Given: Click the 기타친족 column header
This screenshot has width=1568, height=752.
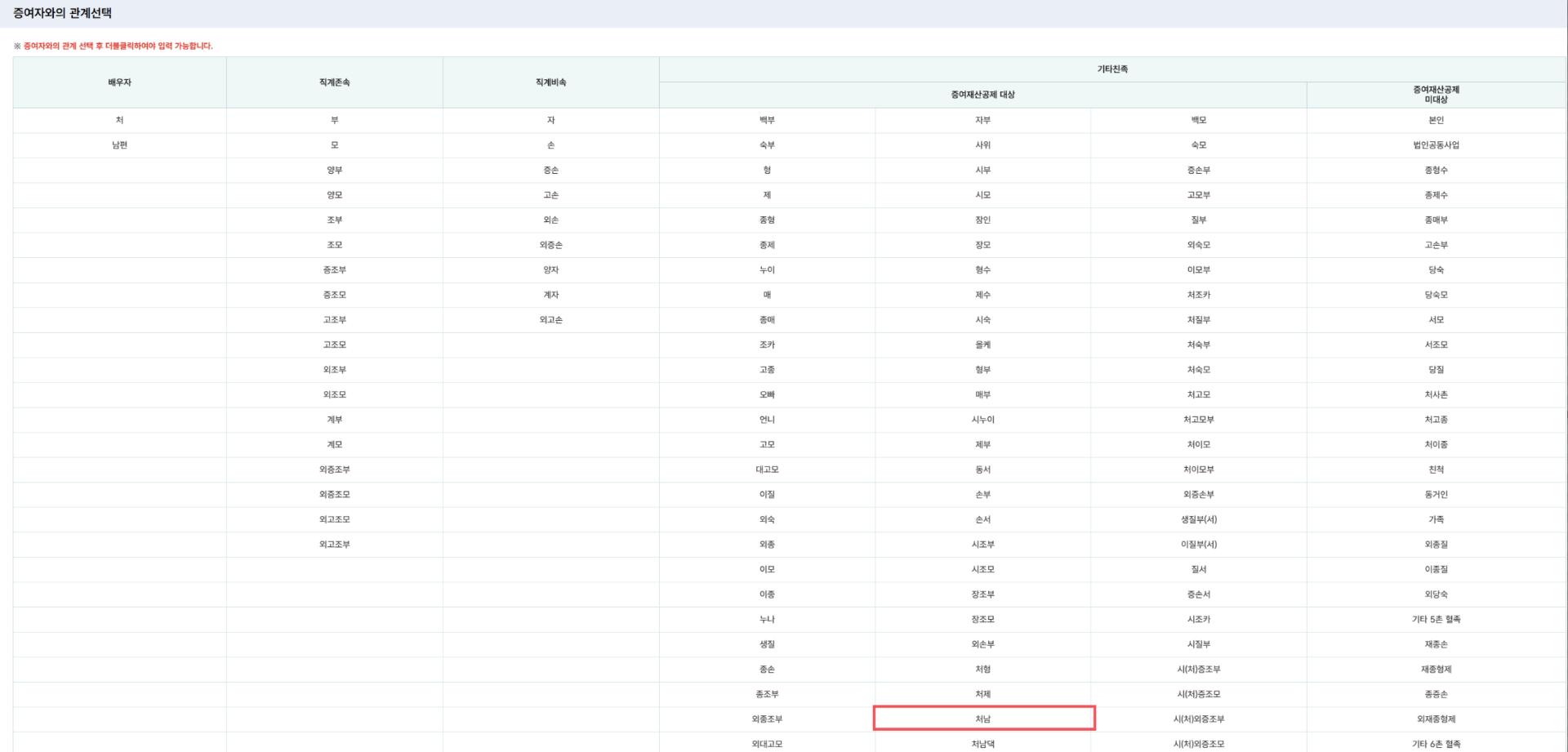Looking at the screenshot, I should [1112, 69].
